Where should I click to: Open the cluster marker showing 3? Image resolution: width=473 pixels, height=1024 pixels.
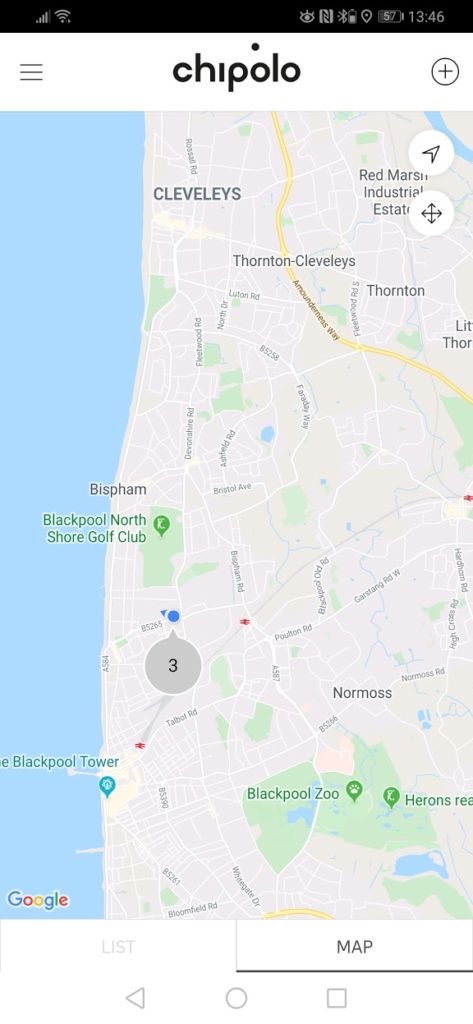[172, 664]
